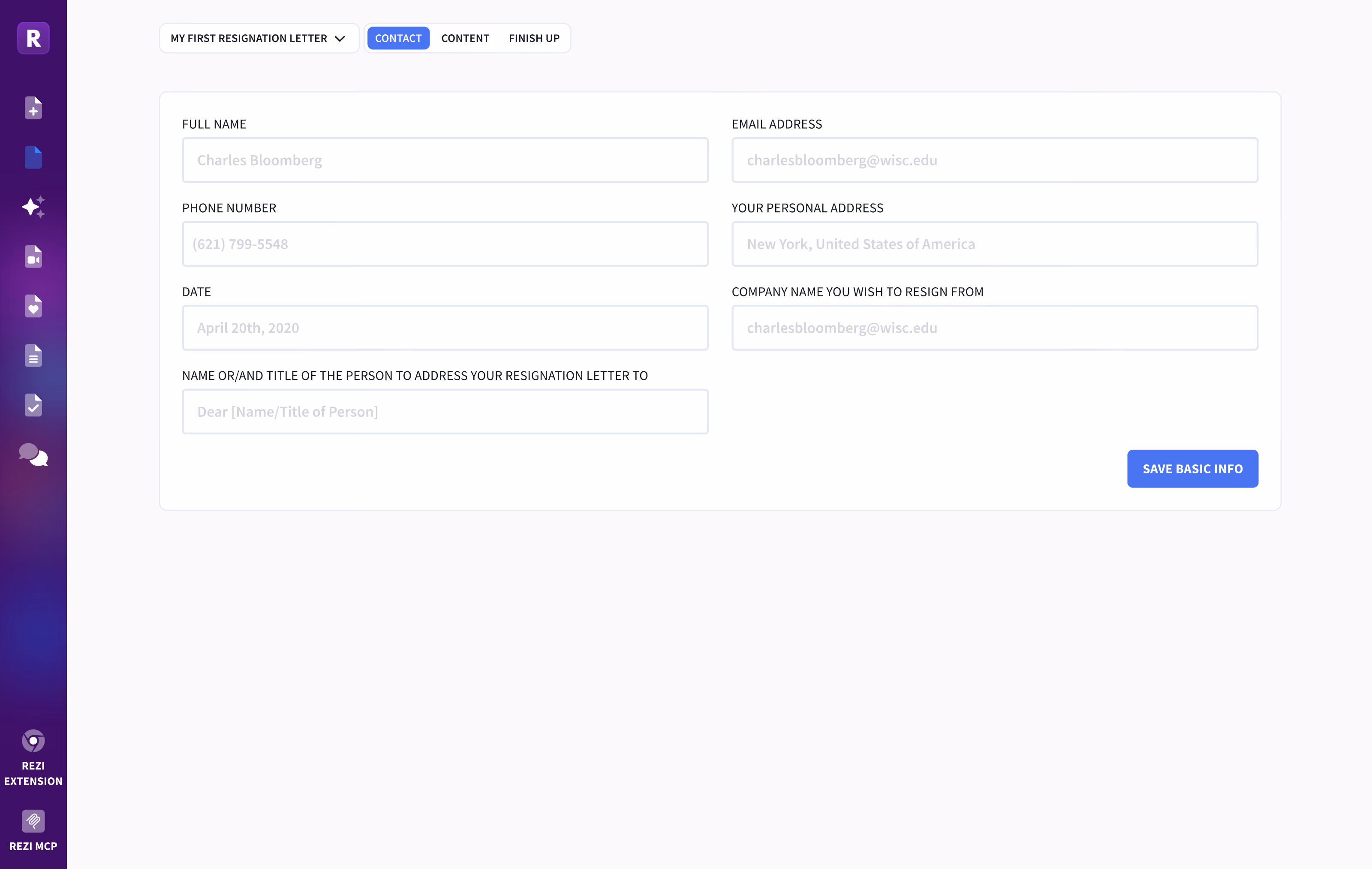
Task: Focus the Full Name field
Action: [445, 160]
